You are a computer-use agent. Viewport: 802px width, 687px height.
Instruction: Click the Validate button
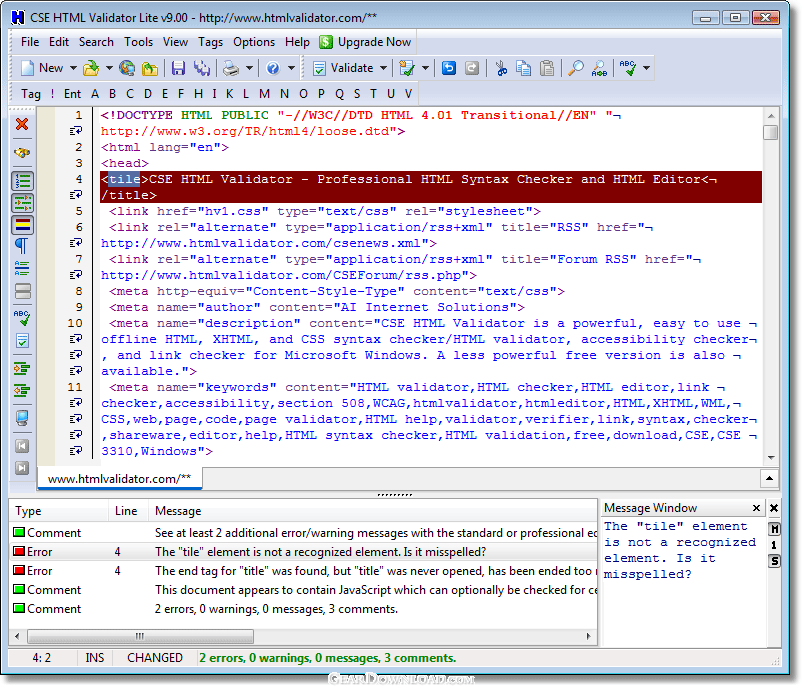(x=343, y=68)
